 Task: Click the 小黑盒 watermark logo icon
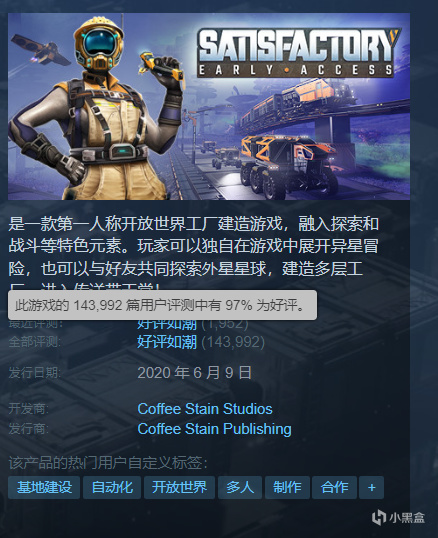click(379, 517)
